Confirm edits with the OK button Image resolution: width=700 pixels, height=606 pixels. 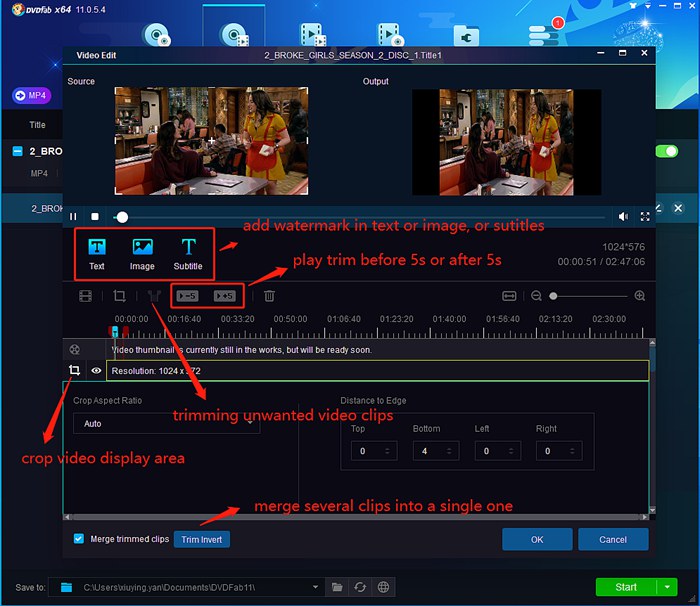(537, 539)
